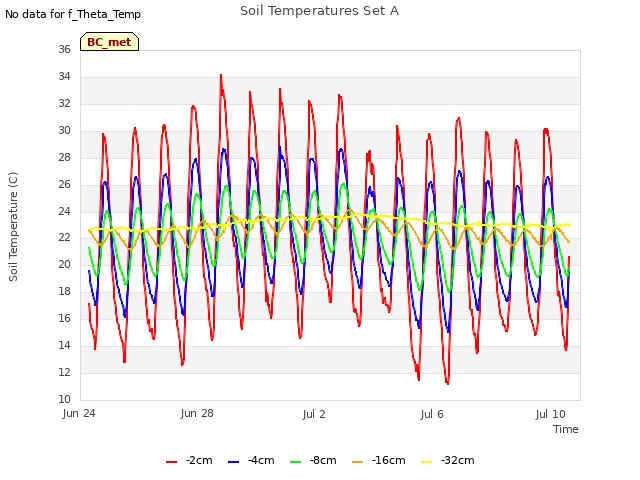Click the chart title Soil Temperatures Set A
This screenshot has height=480, width=640.
click(x=319, y=11)
